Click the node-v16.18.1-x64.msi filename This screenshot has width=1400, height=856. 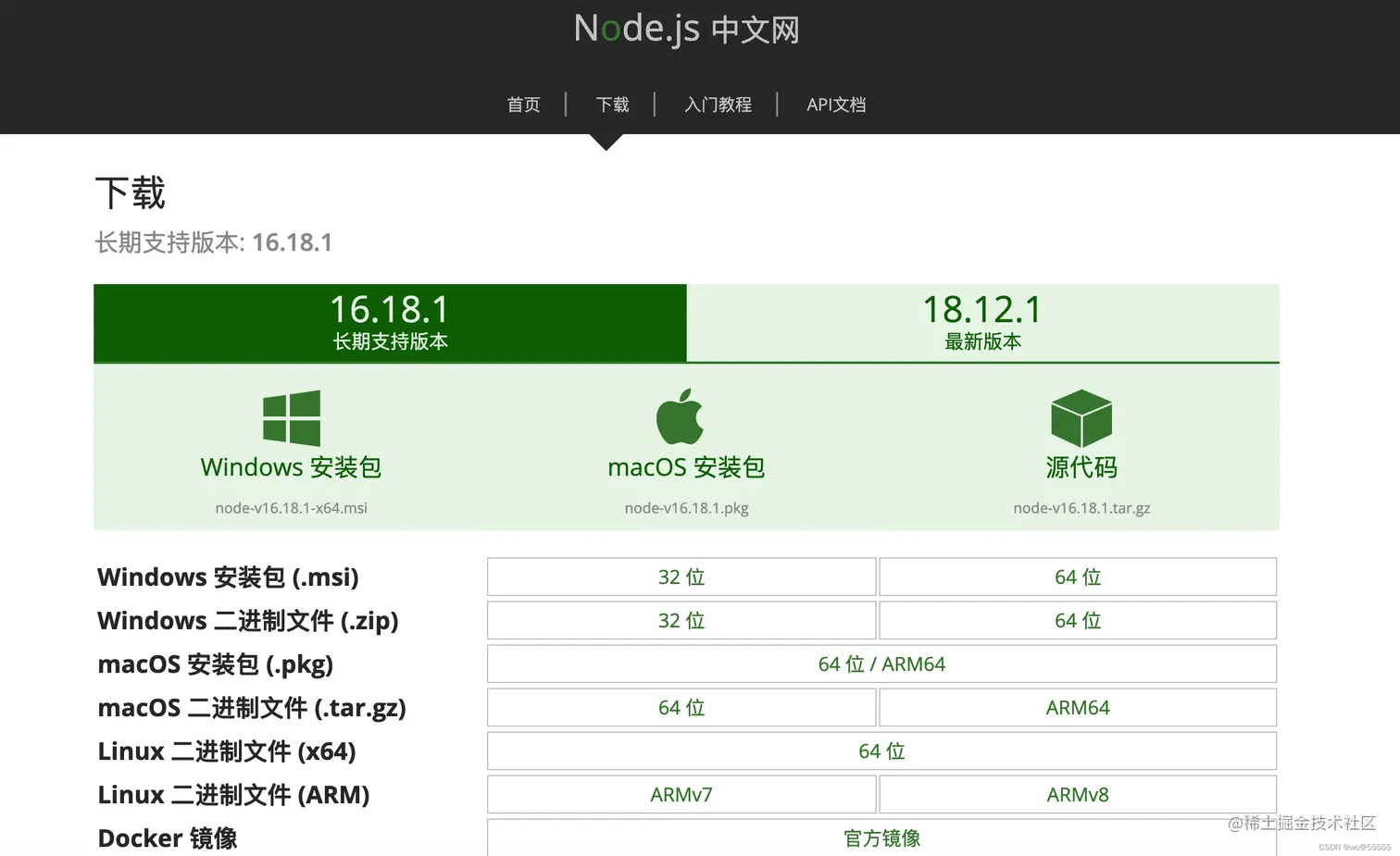pyautogui.click(x=291, y=508)
